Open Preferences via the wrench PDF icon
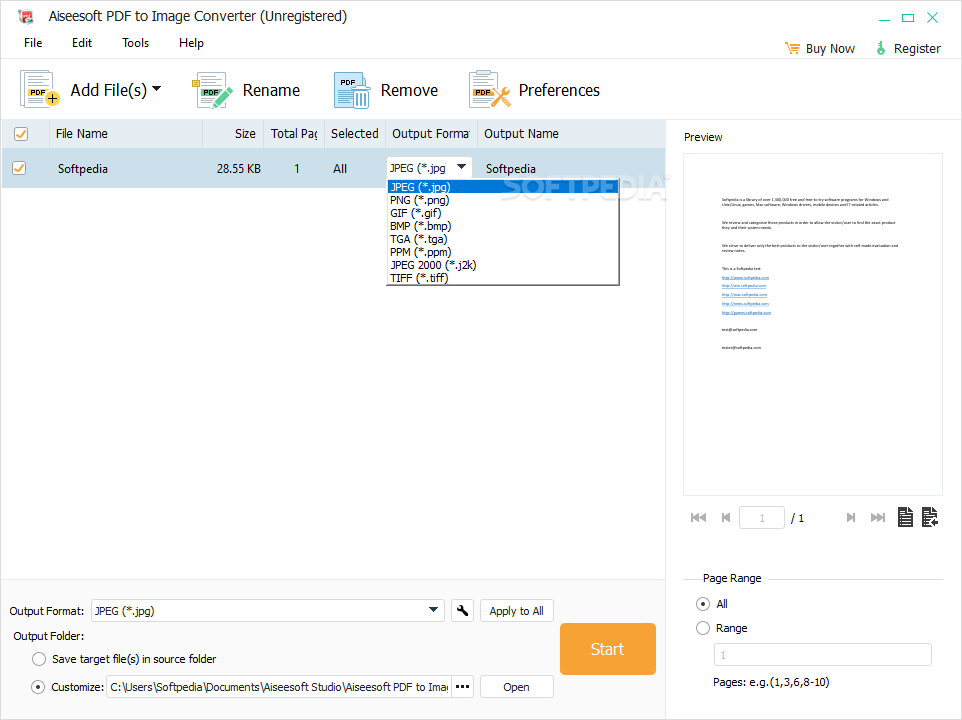This screenshot has height=720, width=962. (x=490, y=90)
